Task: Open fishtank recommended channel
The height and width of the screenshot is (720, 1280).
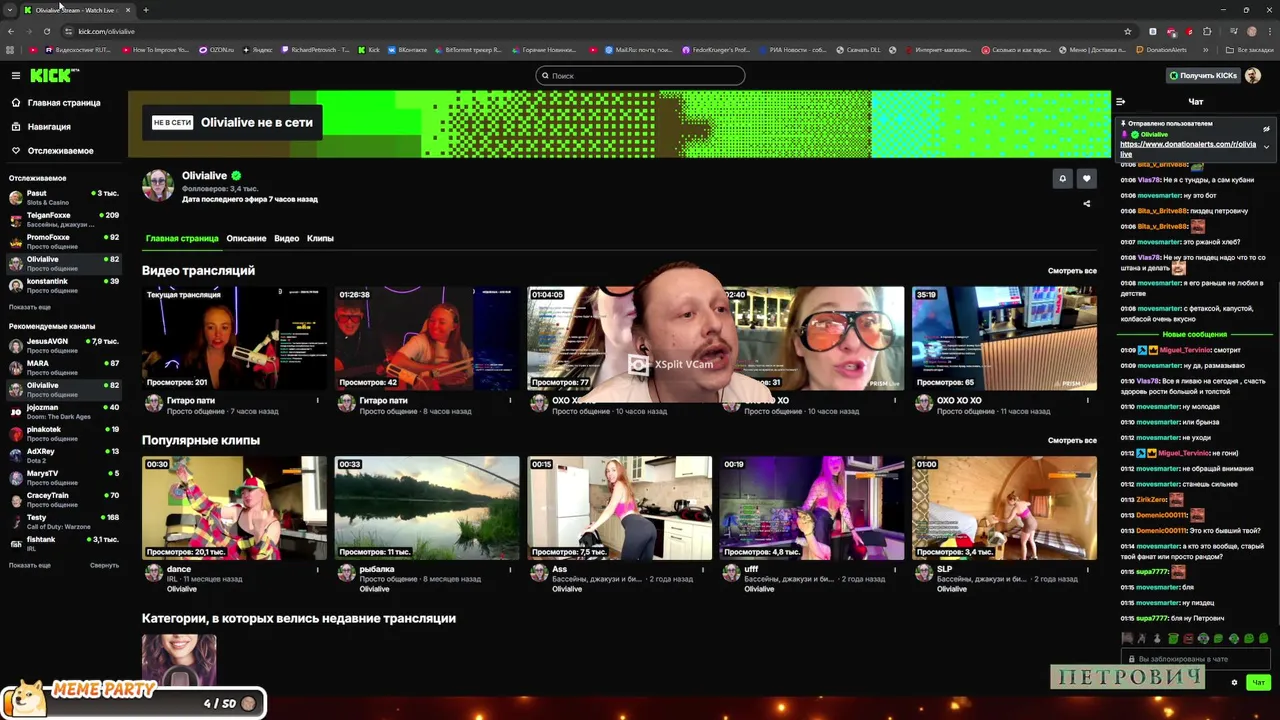Action: click(x=64, y=543)
